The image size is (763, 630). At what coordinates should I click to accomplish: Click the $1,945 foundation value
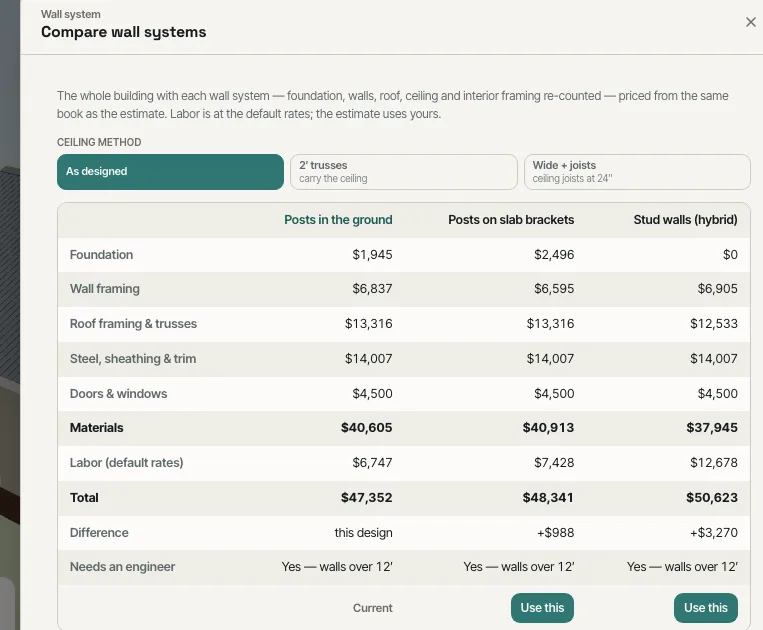(x=372, y=254)
